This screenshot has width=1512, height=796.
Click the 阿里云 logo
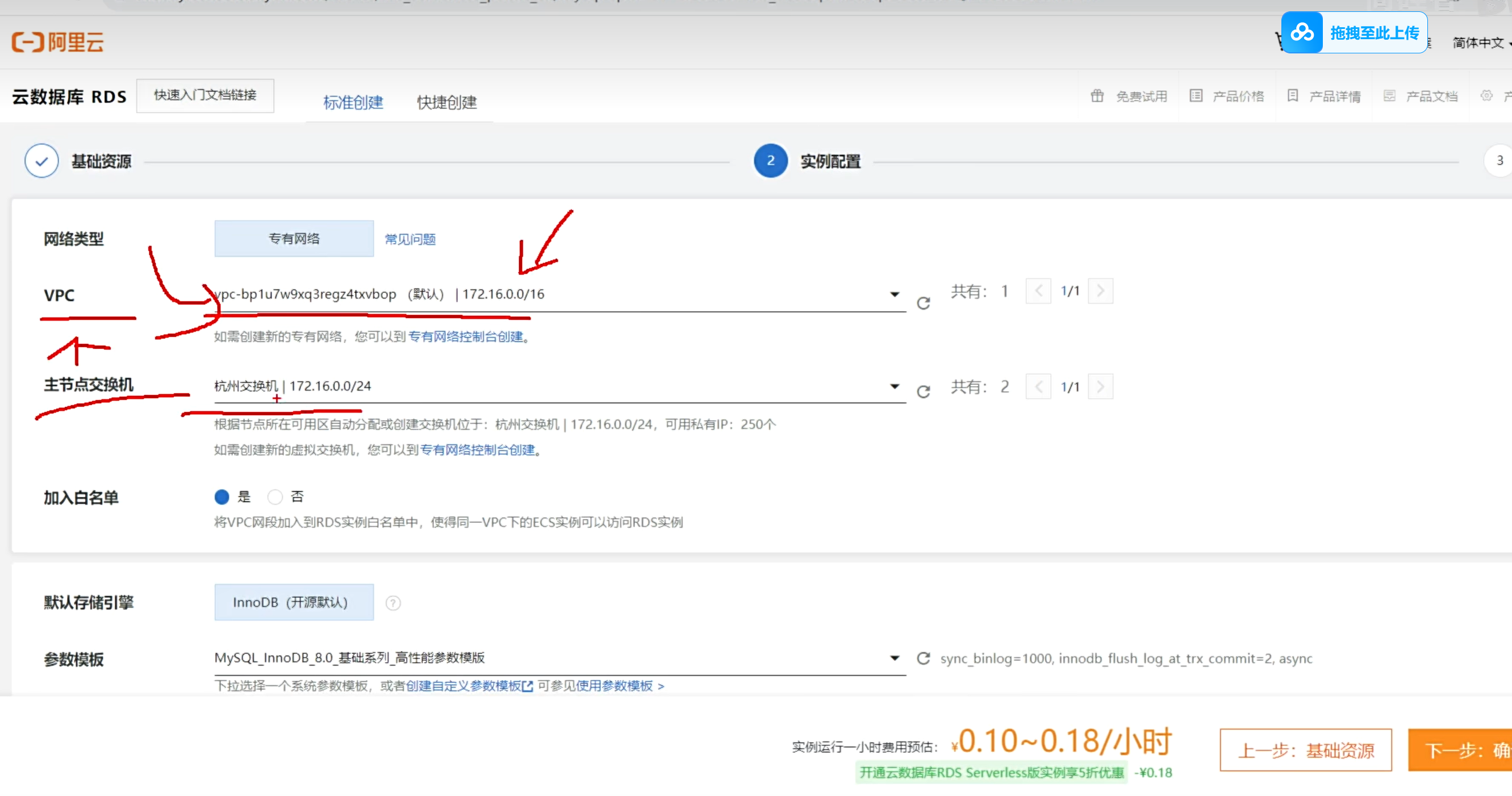click(57, 42)
